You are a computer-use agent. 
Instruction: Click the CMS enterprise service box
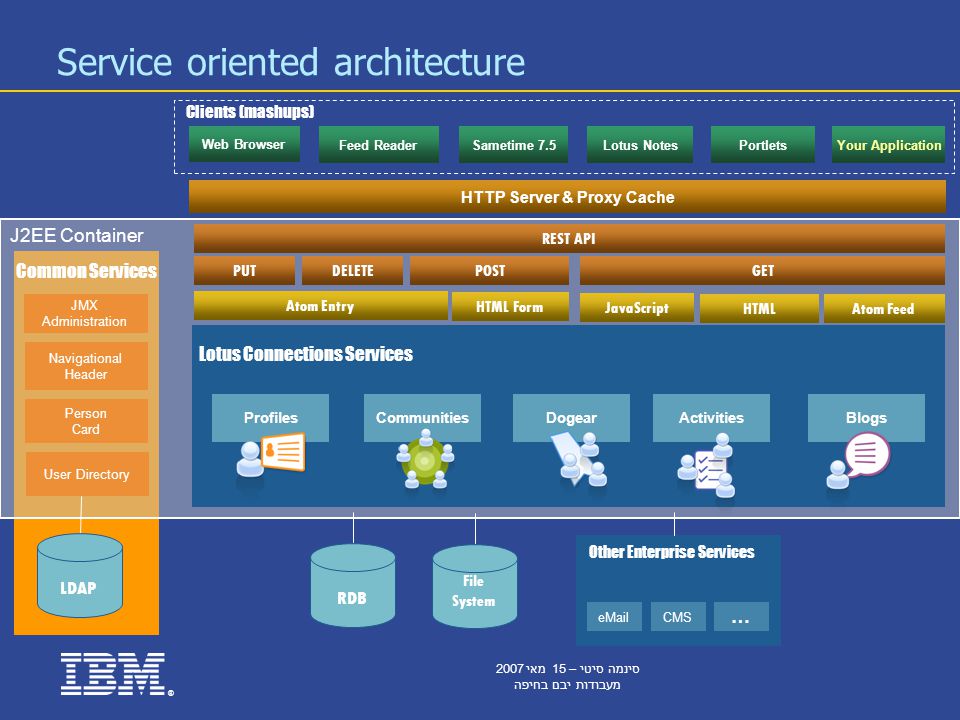pyautogui.click(x=678, y=617)
